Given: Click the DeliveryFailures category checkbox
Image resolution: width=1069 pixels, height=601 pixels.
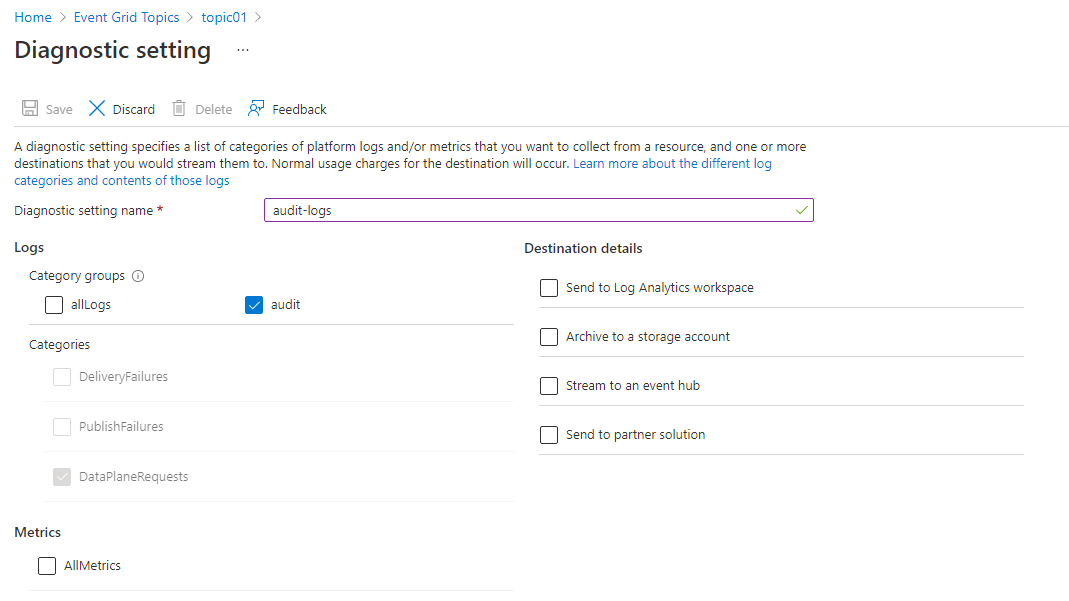Looking at the screenshot, I should click(62, 377).
